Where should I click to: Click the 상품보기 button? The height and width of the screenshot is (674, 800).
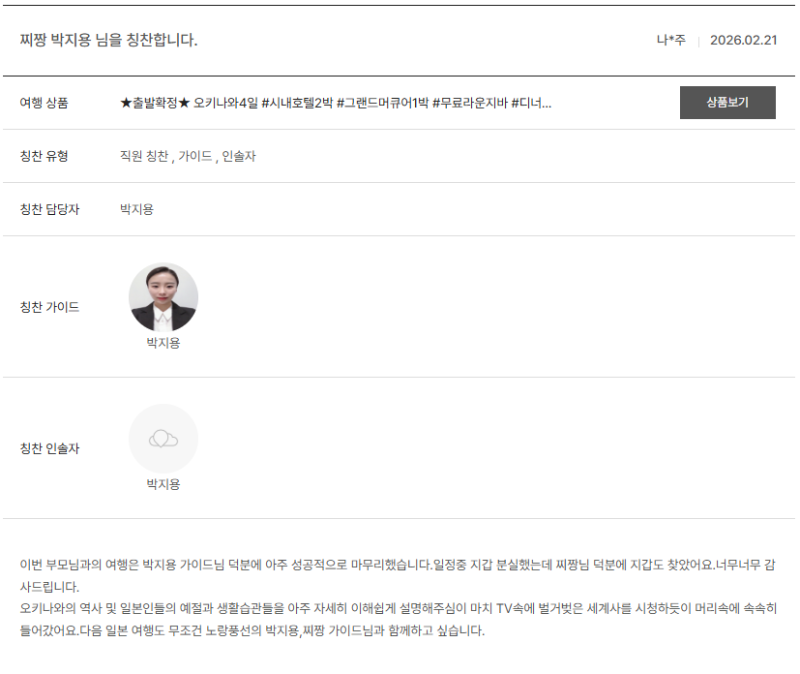727,103
